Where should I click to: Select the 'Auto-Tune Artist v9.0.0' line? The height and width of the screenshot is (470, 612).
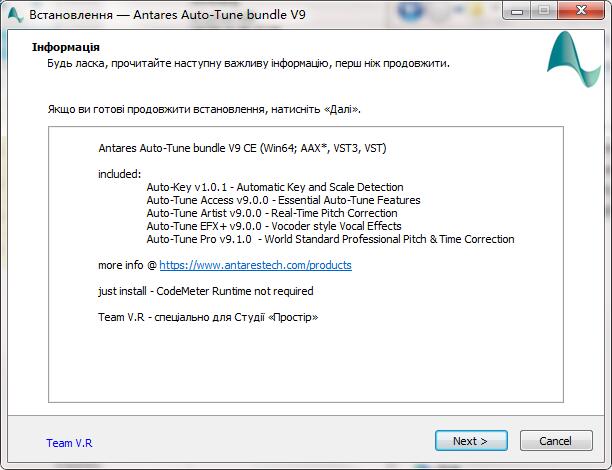point(272,213)
